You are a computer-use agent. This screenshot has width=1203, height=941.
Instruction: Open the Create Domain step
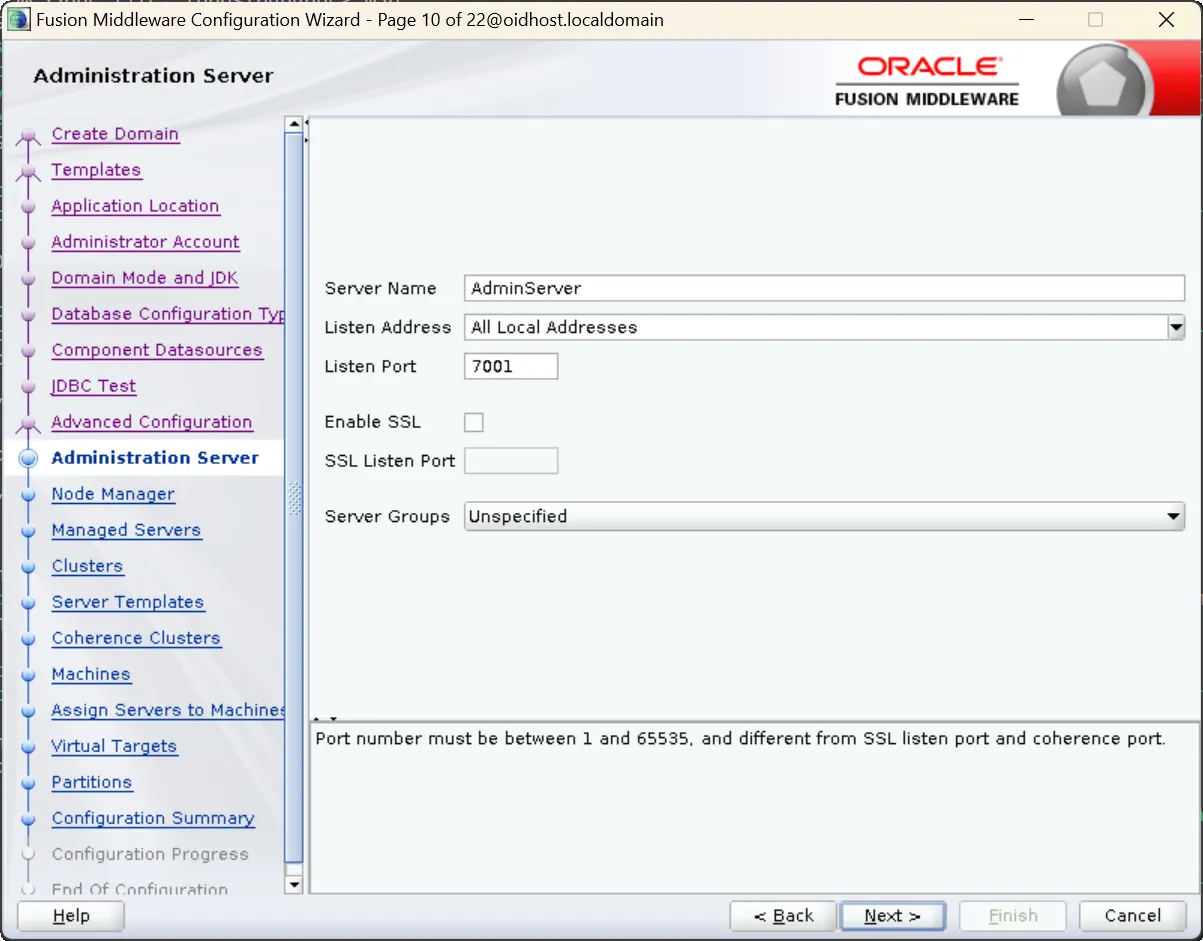point(115,134)
